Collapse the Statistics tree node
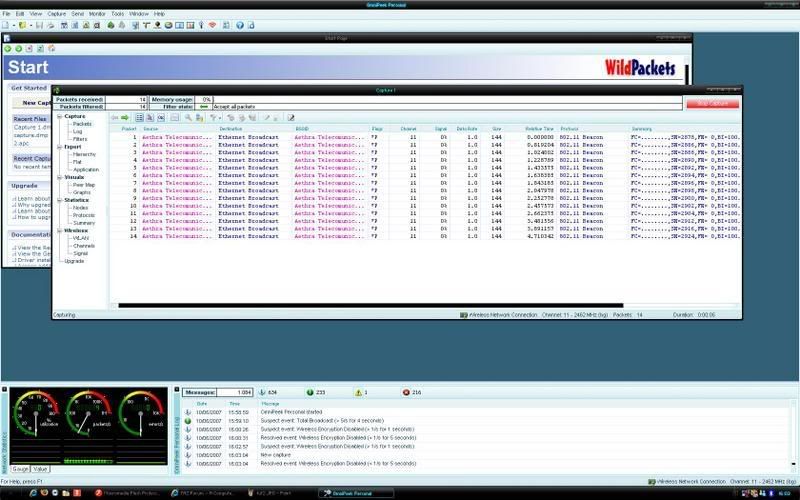Viewport: 800px width, 500px height. 58,199
